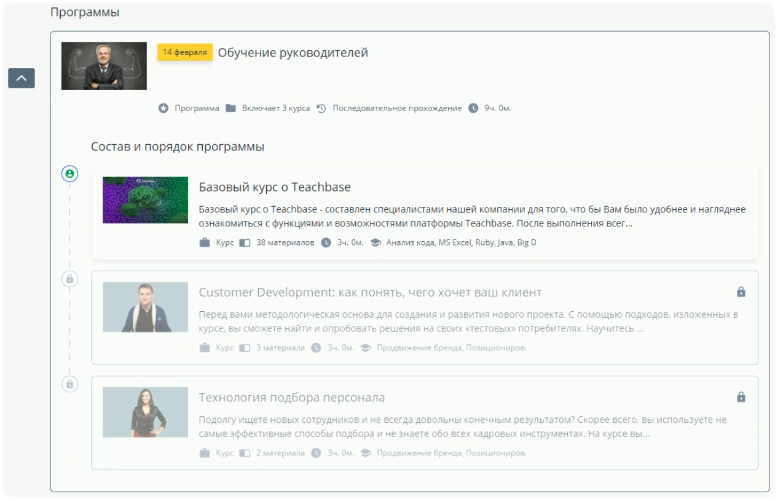
Task: Click the graduation cap icon in Customer Development row
Action: pos(366,348)
